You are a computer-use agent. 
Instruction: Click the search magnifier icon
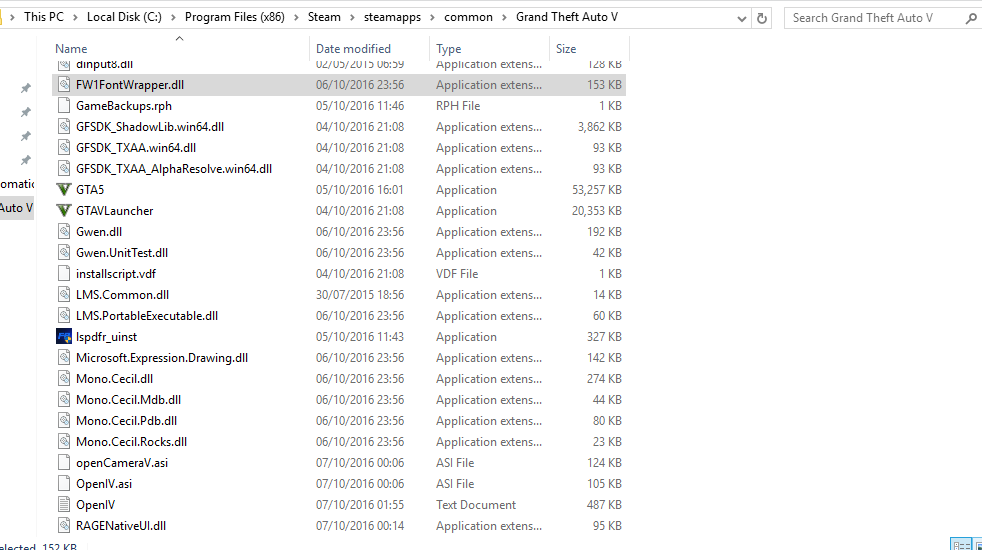pyautogui.click(x=971, y=18)
